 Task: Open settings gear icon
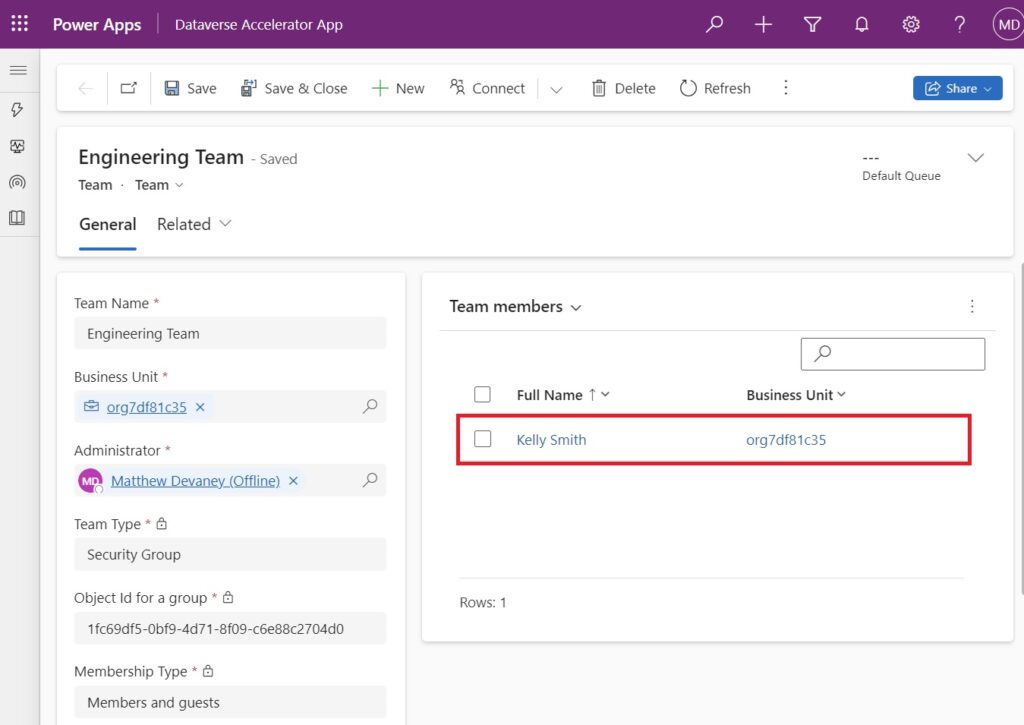[910, 24]
